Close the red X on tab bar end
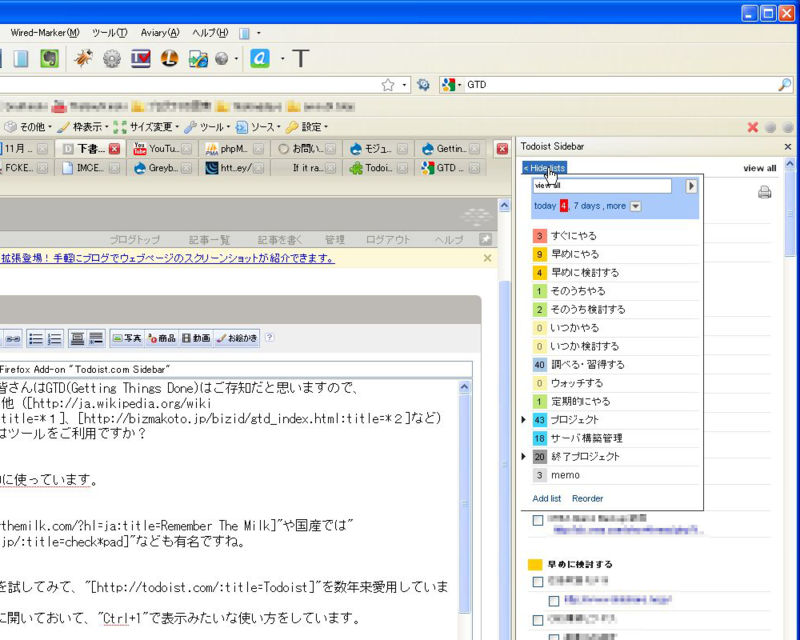The width and height of the screenshot is (800, 640). 503,149
